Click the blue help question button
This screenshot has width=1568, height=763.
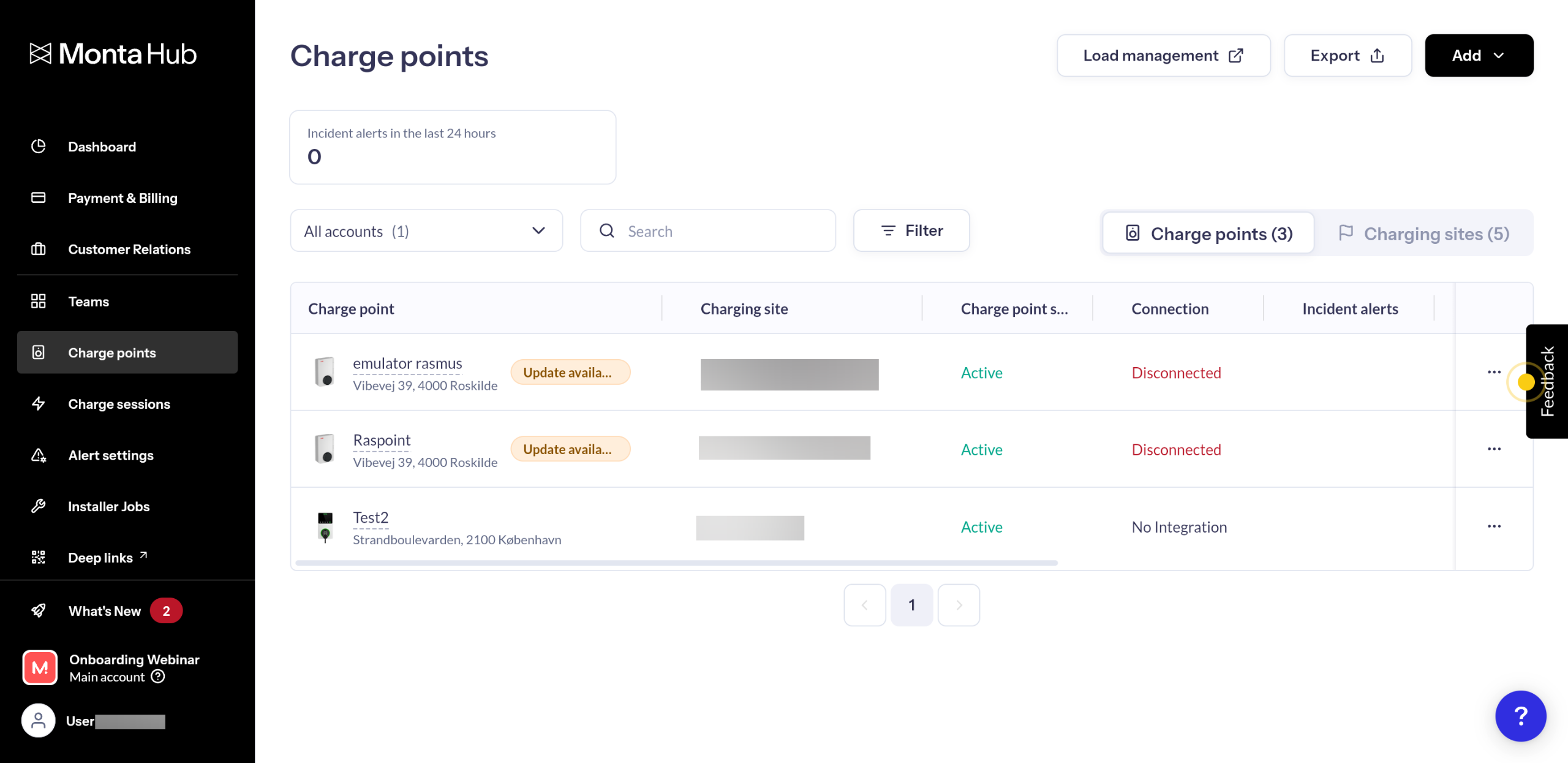pyautogui.click(x=1520, y=715)
